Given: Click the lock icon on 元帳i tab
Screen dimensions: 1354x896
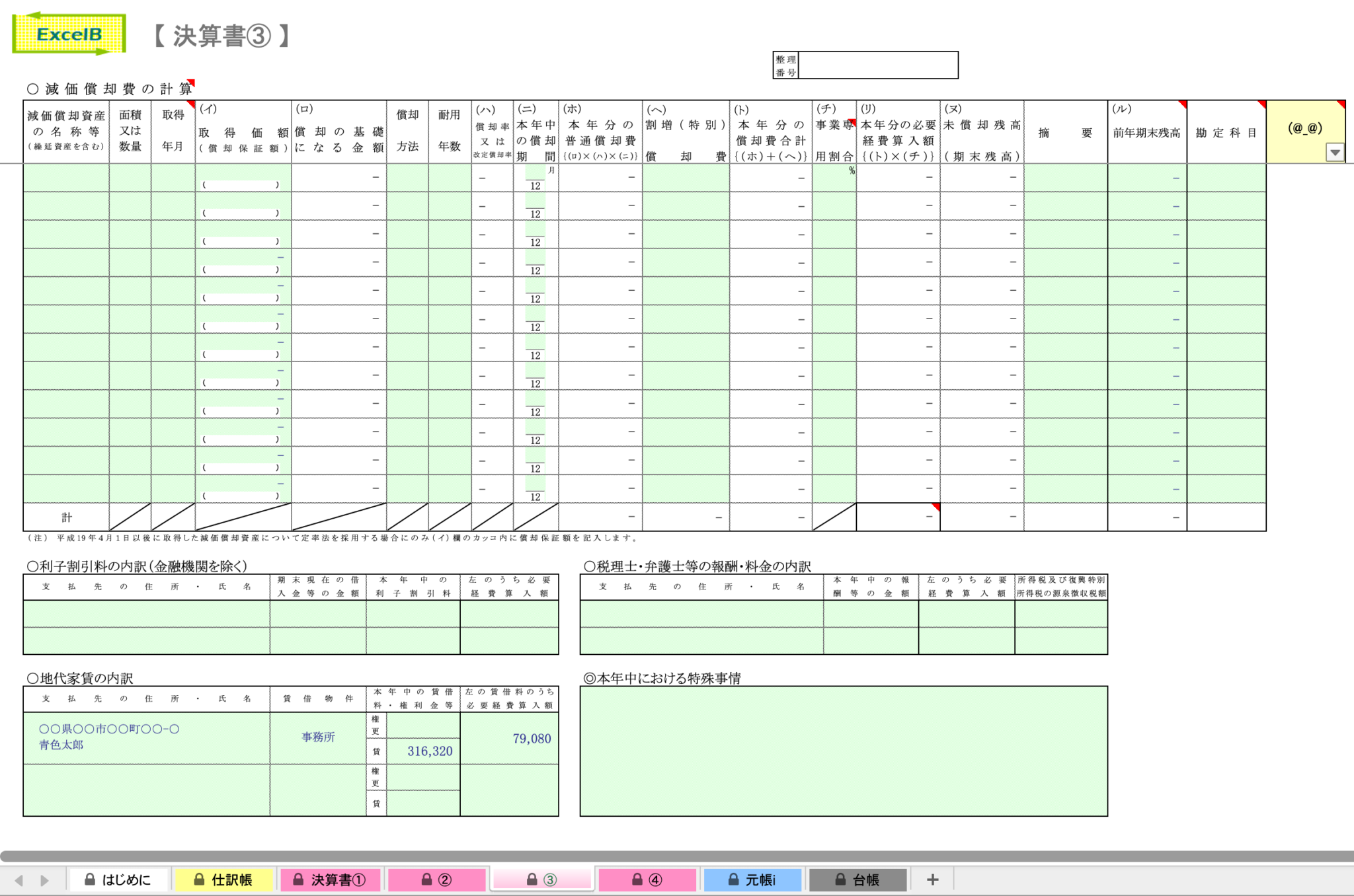Looking at the screenshot, I should coord(734,879).
